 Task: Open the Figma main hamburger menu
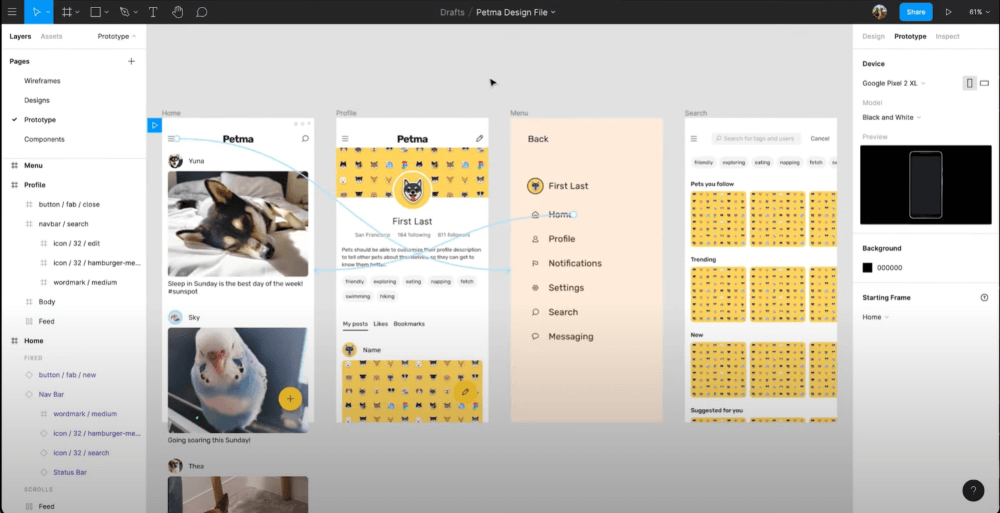click(x=11, y=11)
